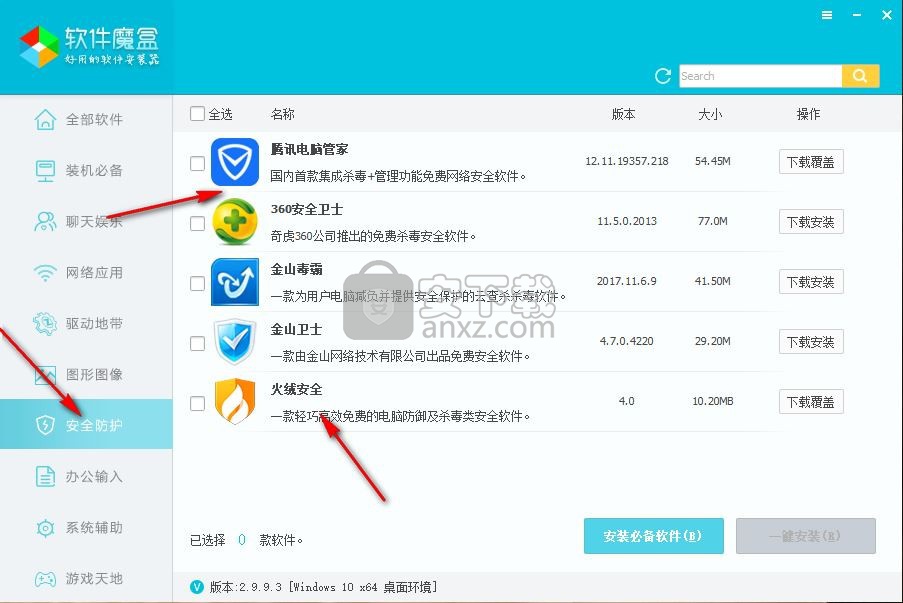Click the 驱动地带 gear icon

(x=45, y=324)
